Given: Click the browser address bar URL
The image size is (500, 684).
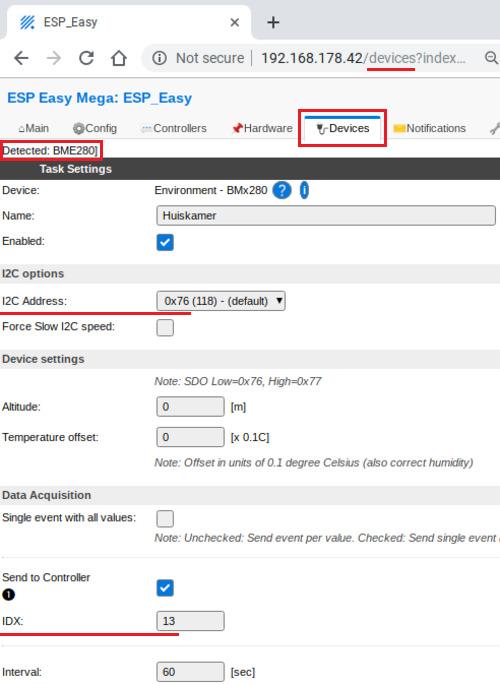Looking at the screenshot, I should [x=363, y=58].
